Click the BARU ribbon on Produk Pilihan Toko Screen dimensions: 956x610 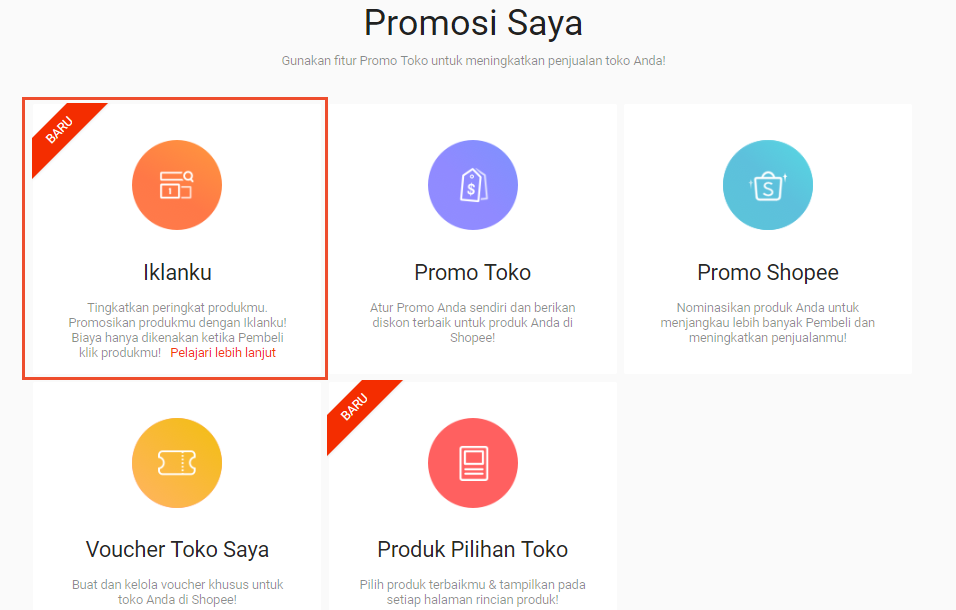355,407
